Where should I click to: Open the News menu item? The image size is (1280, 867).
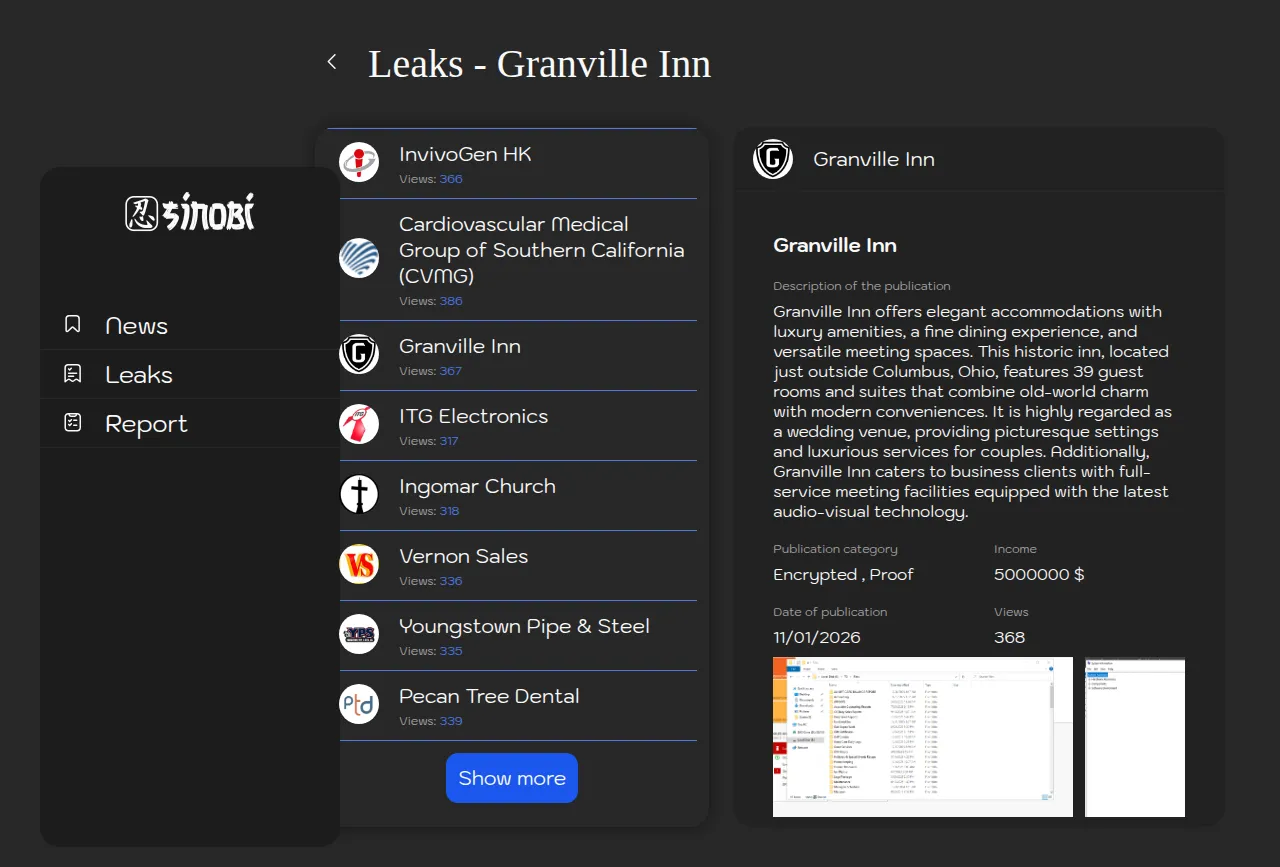137,326
